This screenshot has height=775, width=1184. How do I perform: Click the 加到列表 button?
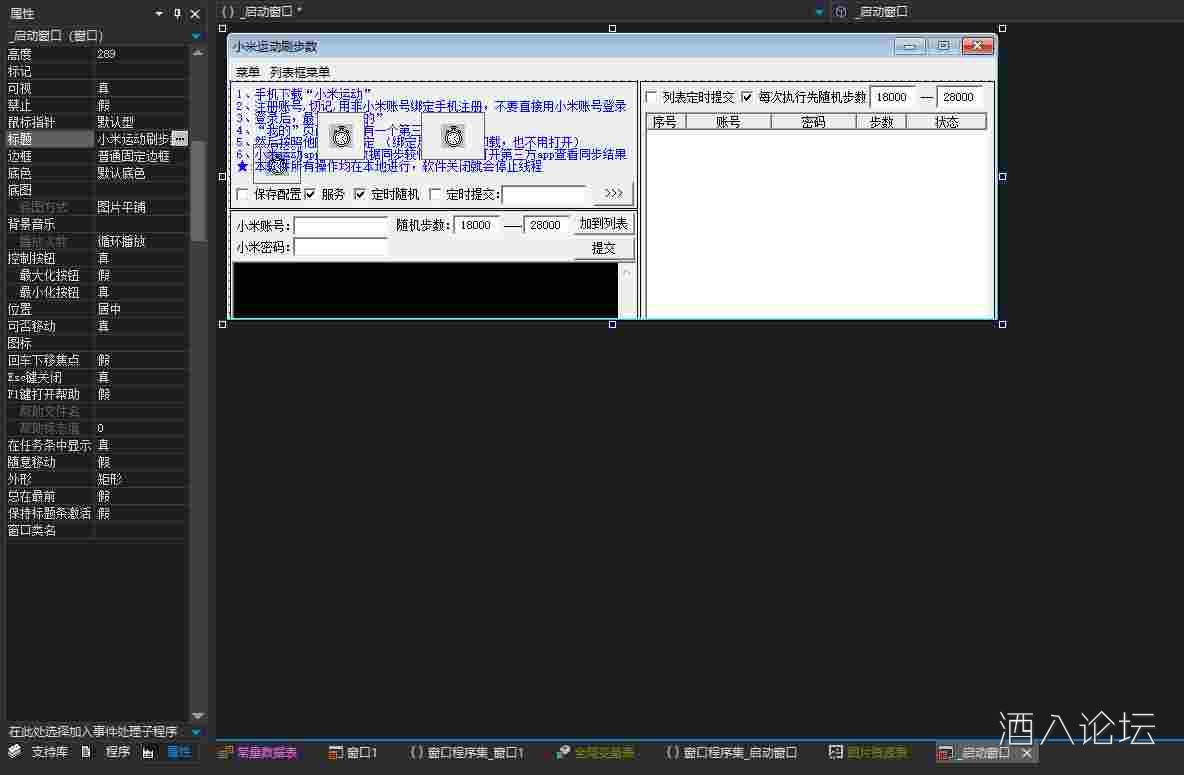603,224
